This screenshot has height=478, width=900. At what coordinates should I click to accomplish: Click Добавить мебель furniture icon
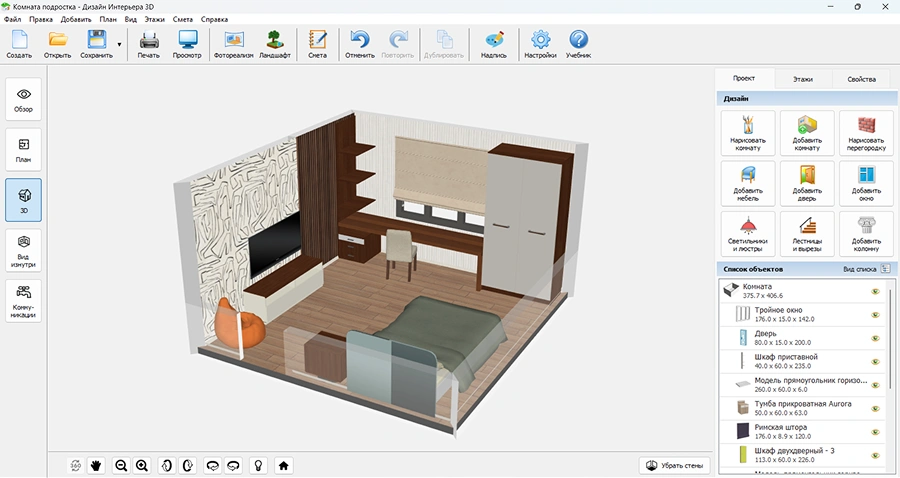748,182
